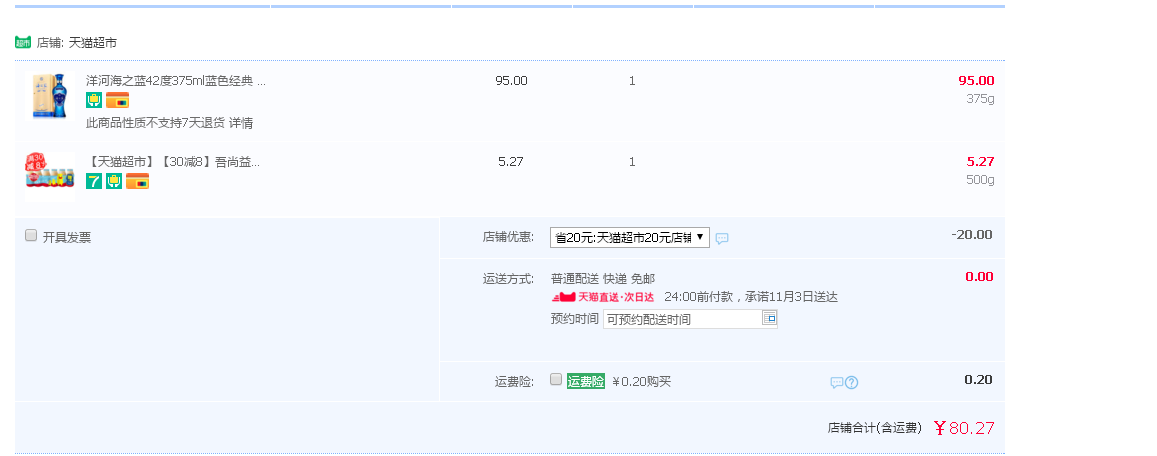Tick the 开具发票 invoice checkbox

[31, 235]
